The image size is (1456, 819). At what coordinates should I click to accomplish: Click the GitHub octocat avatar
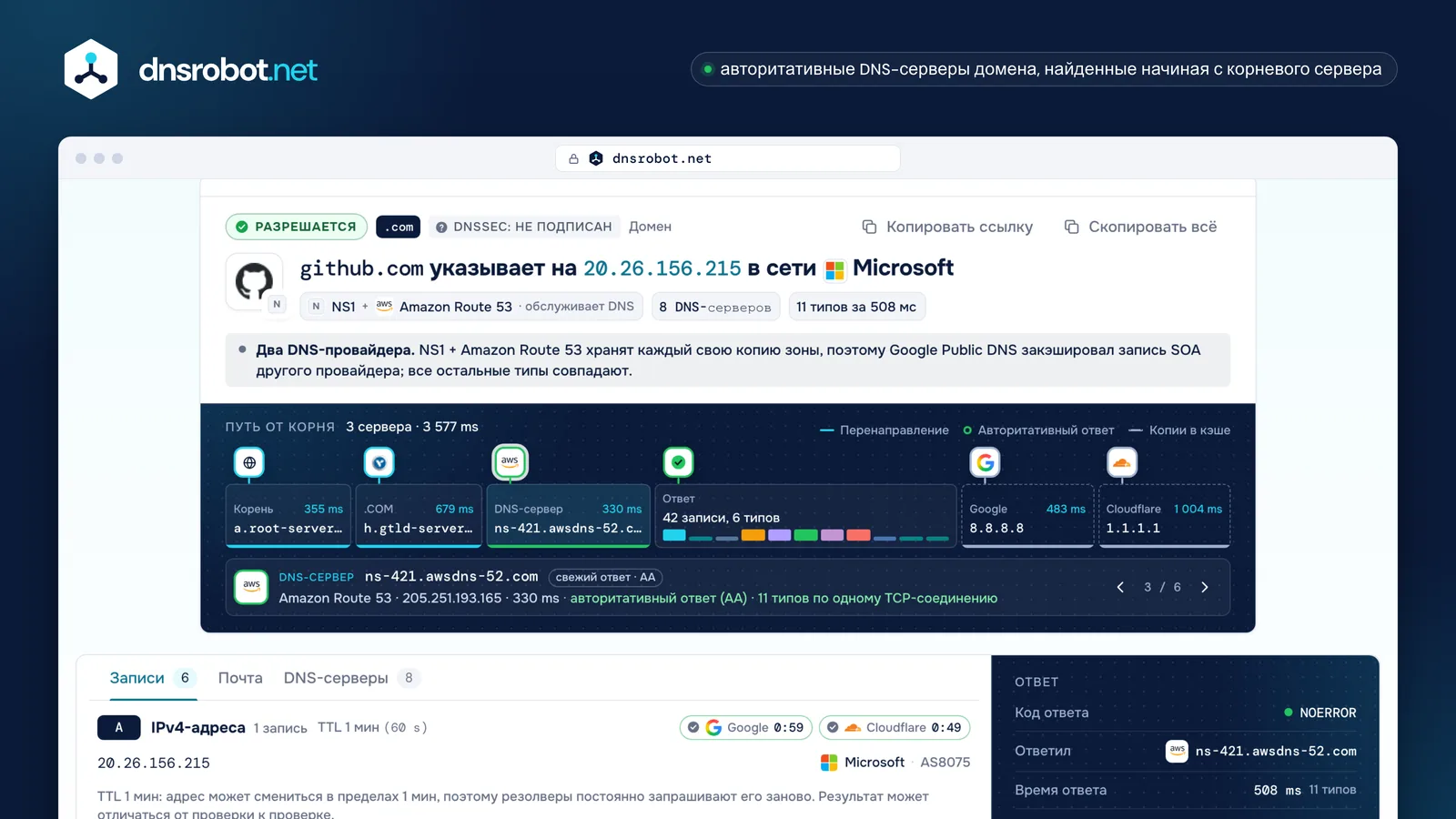tap(254, 281)
